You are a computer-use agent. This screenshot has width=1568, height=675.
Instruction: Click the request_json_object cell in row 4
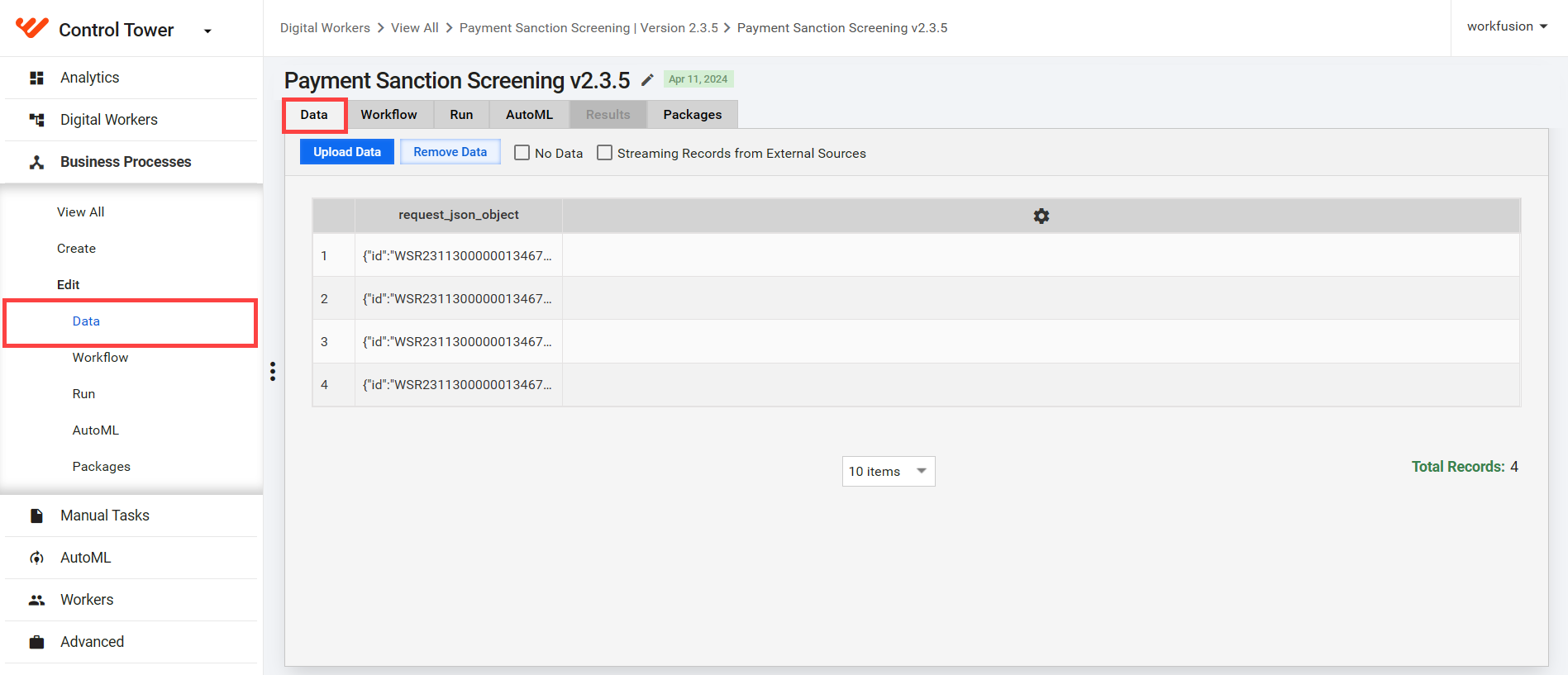click(x=459, y=384)
